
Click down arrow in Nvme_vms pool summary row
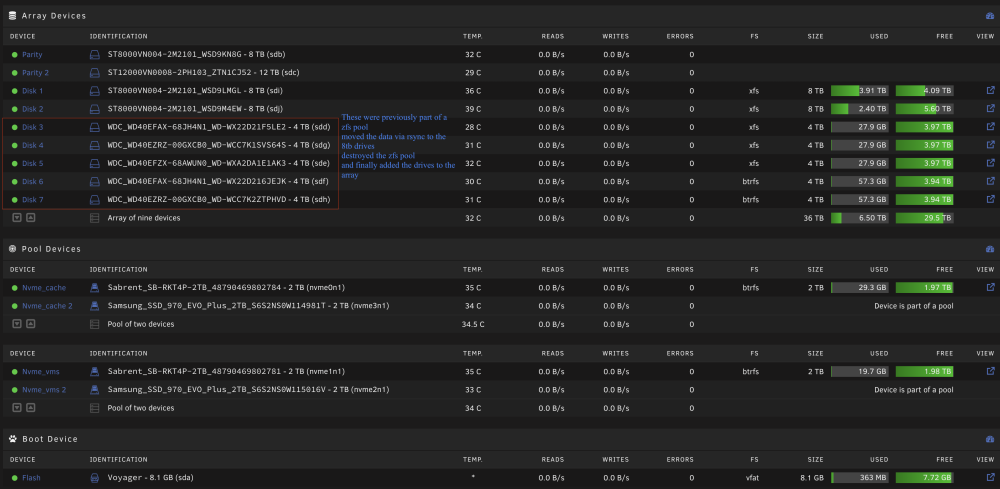17,407
